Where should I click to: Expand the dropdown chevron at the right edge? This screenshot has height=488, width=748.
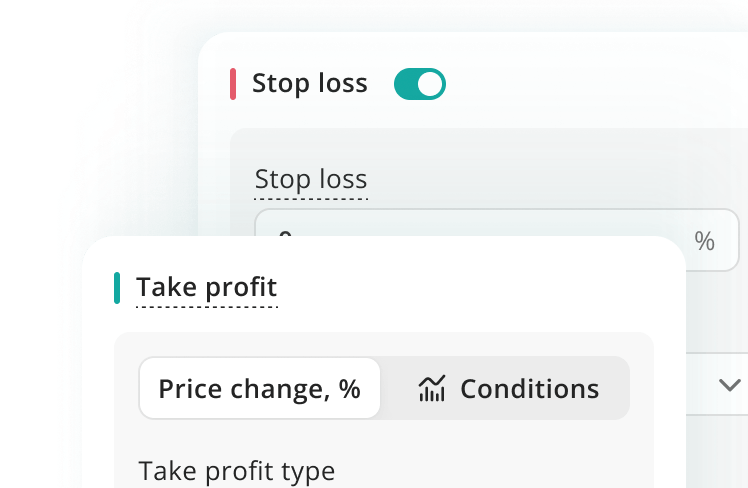730,385
